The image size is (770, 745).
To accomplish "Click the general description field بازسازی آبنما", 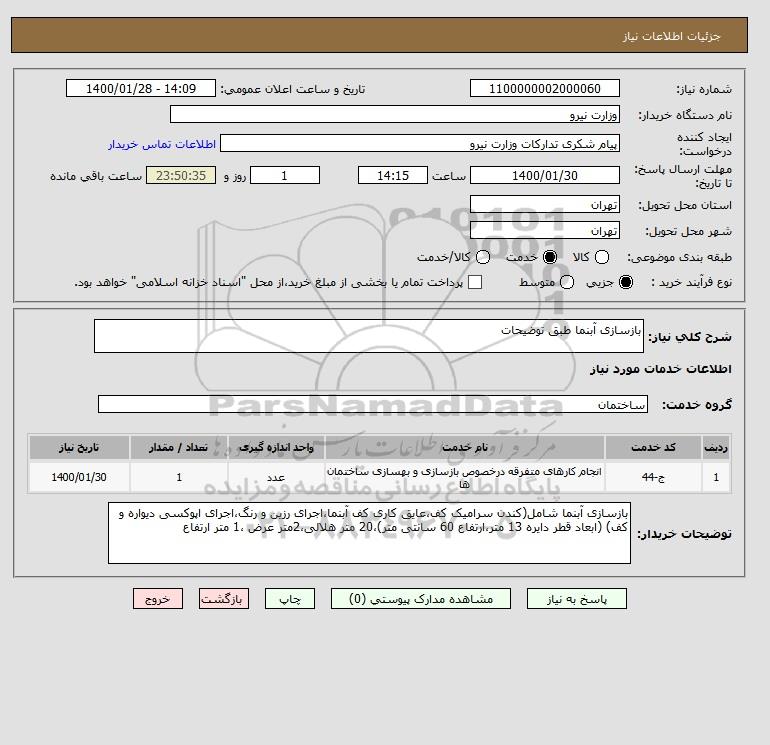I will [x=369, y=336].
